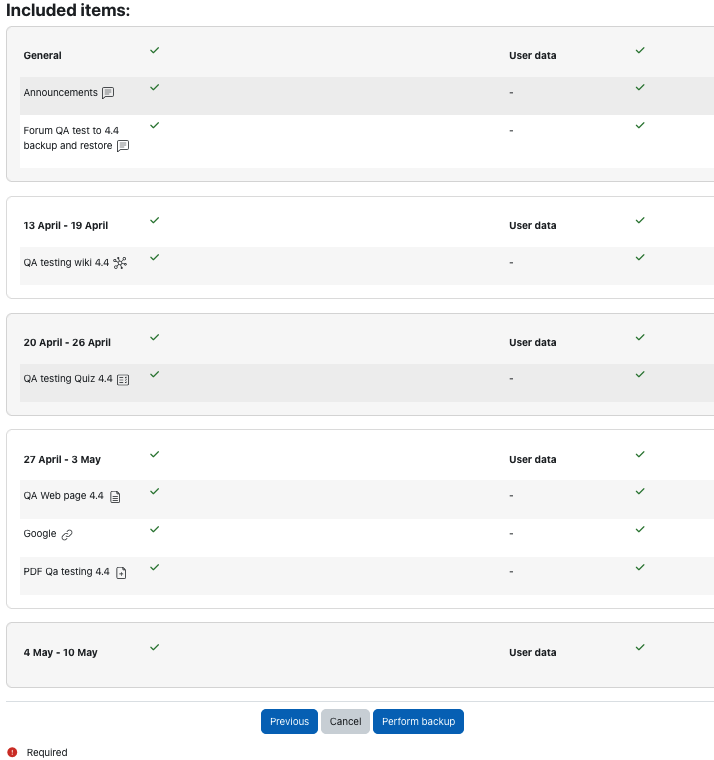The image size is (714, 760).
Task: Click the user data checkmark for Announcements
Action: (x=640, y=88)
